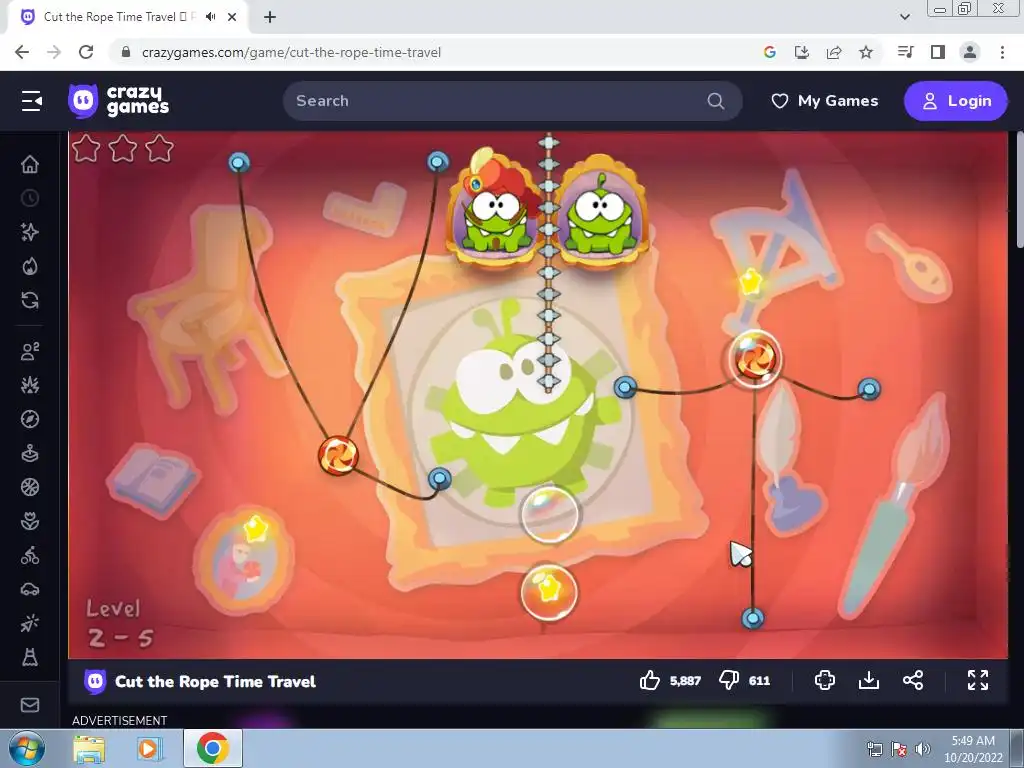Viewport: 1024px width, 768px height.
Task: Open Chrome three-dot menu
Action: tap(1002, 52)
